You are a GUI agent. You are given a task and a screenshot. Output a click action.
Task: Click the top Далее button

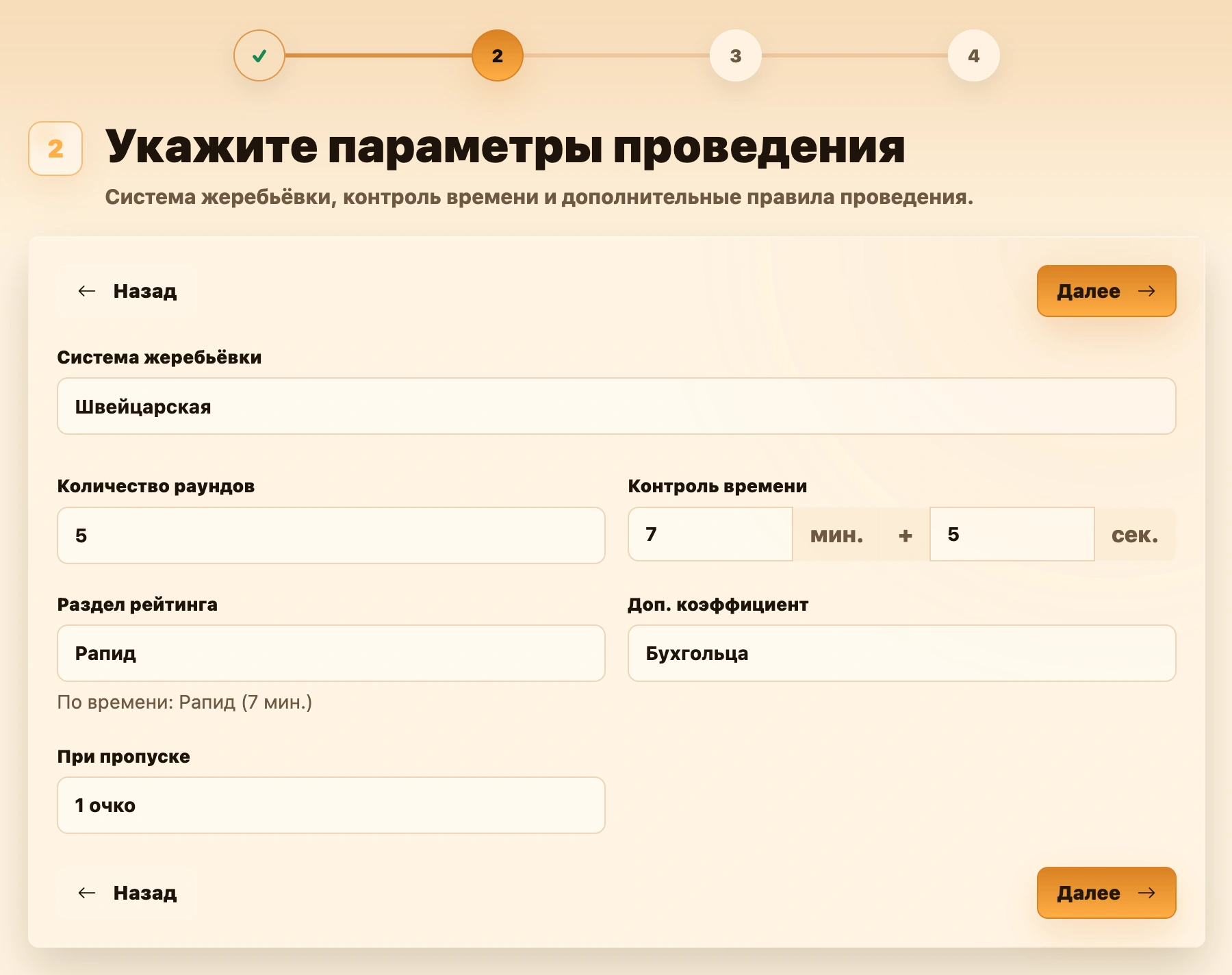(x=1107, y=291)
